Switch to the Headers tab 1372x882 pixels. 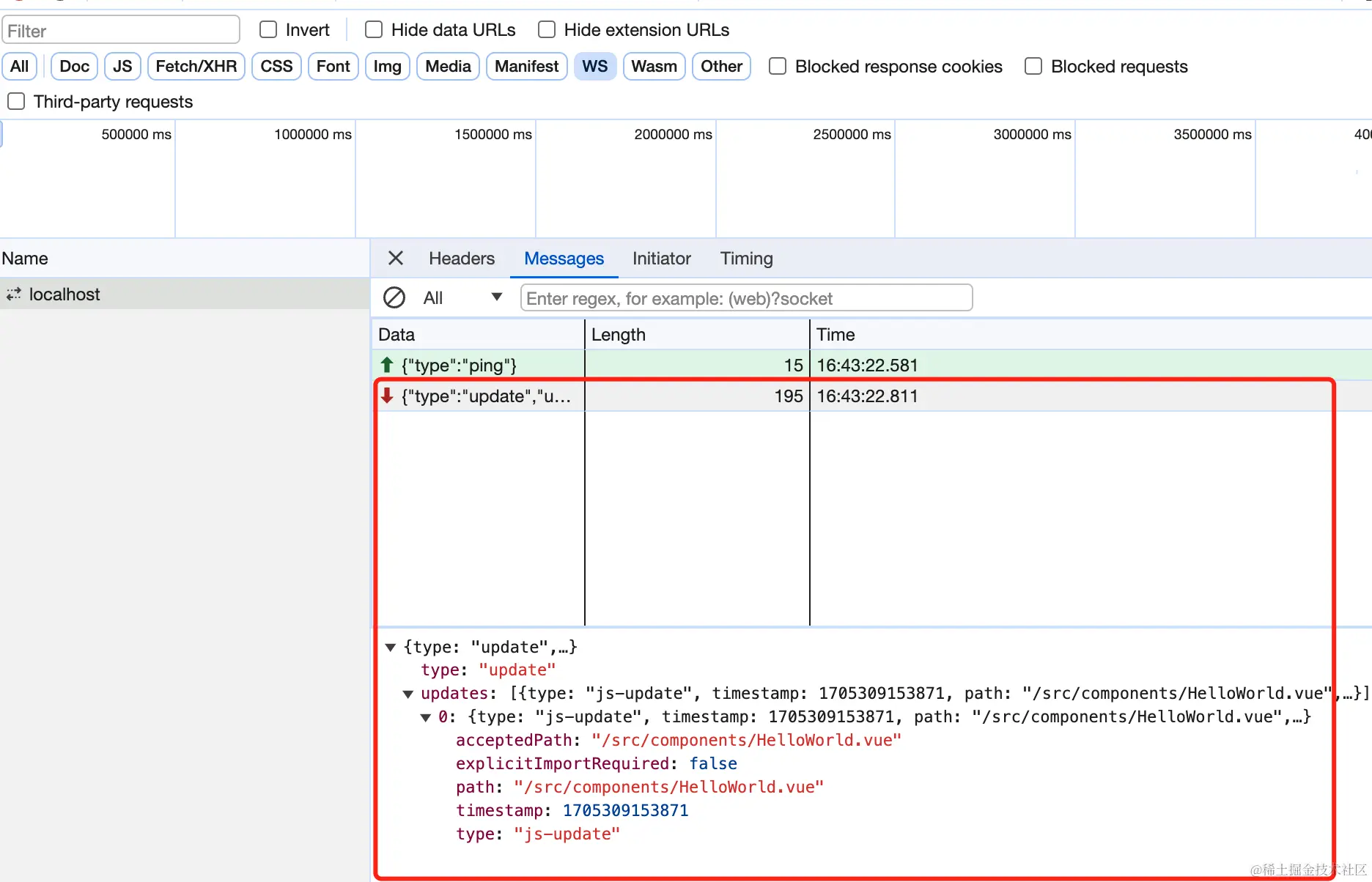pyautogui.click(x=462, y=259)
